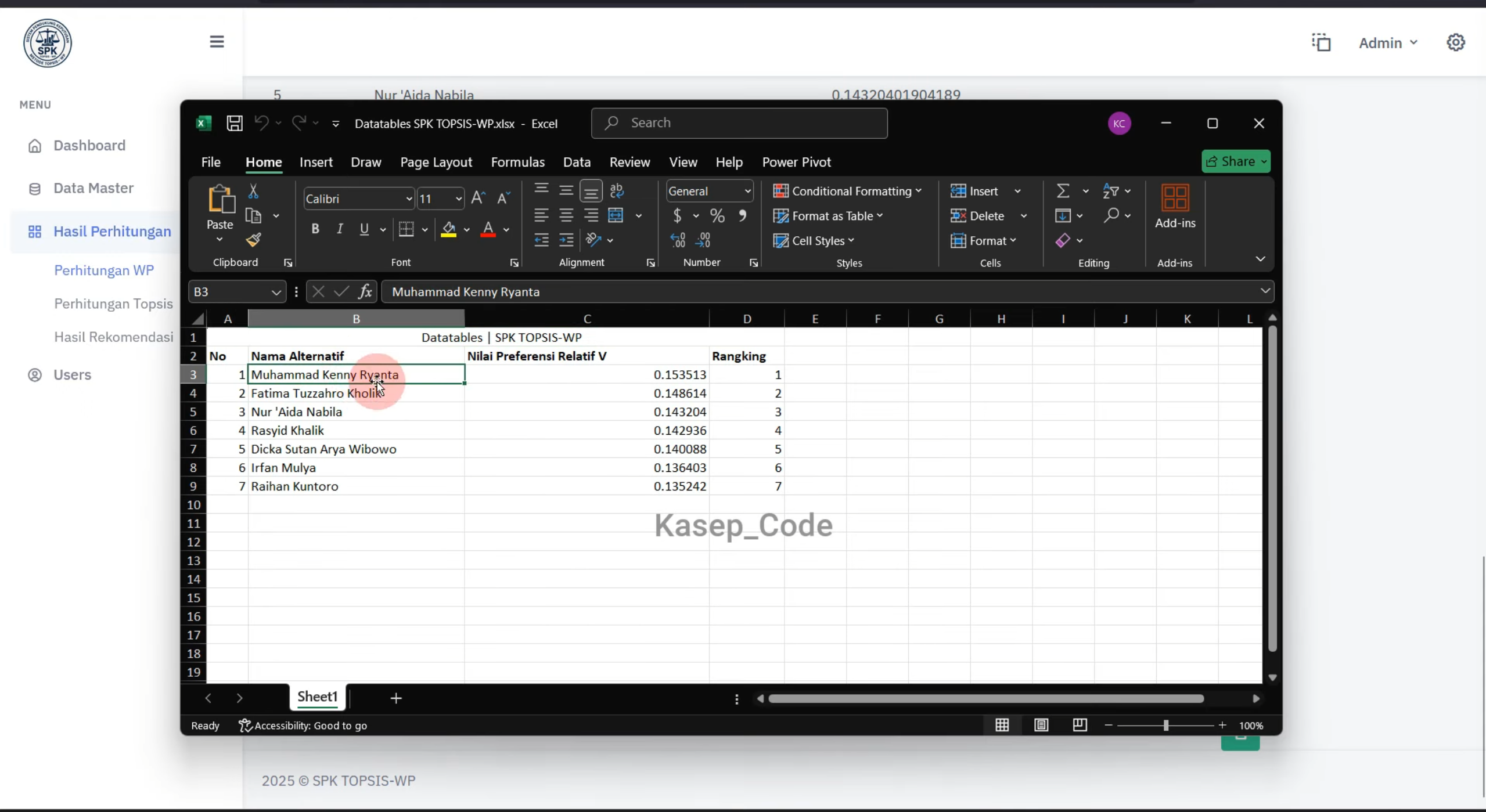Add a new sheet with plus button

click(396, 698)
